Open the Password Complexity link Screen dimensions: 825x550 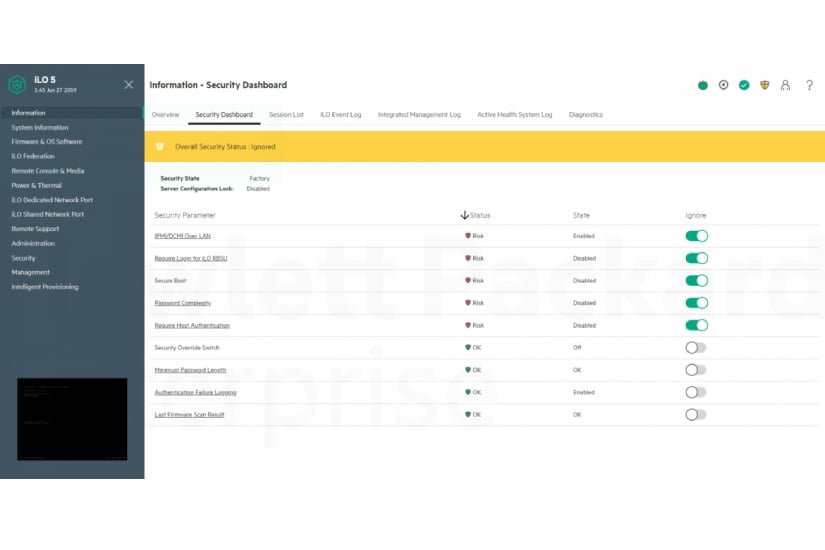183,303
